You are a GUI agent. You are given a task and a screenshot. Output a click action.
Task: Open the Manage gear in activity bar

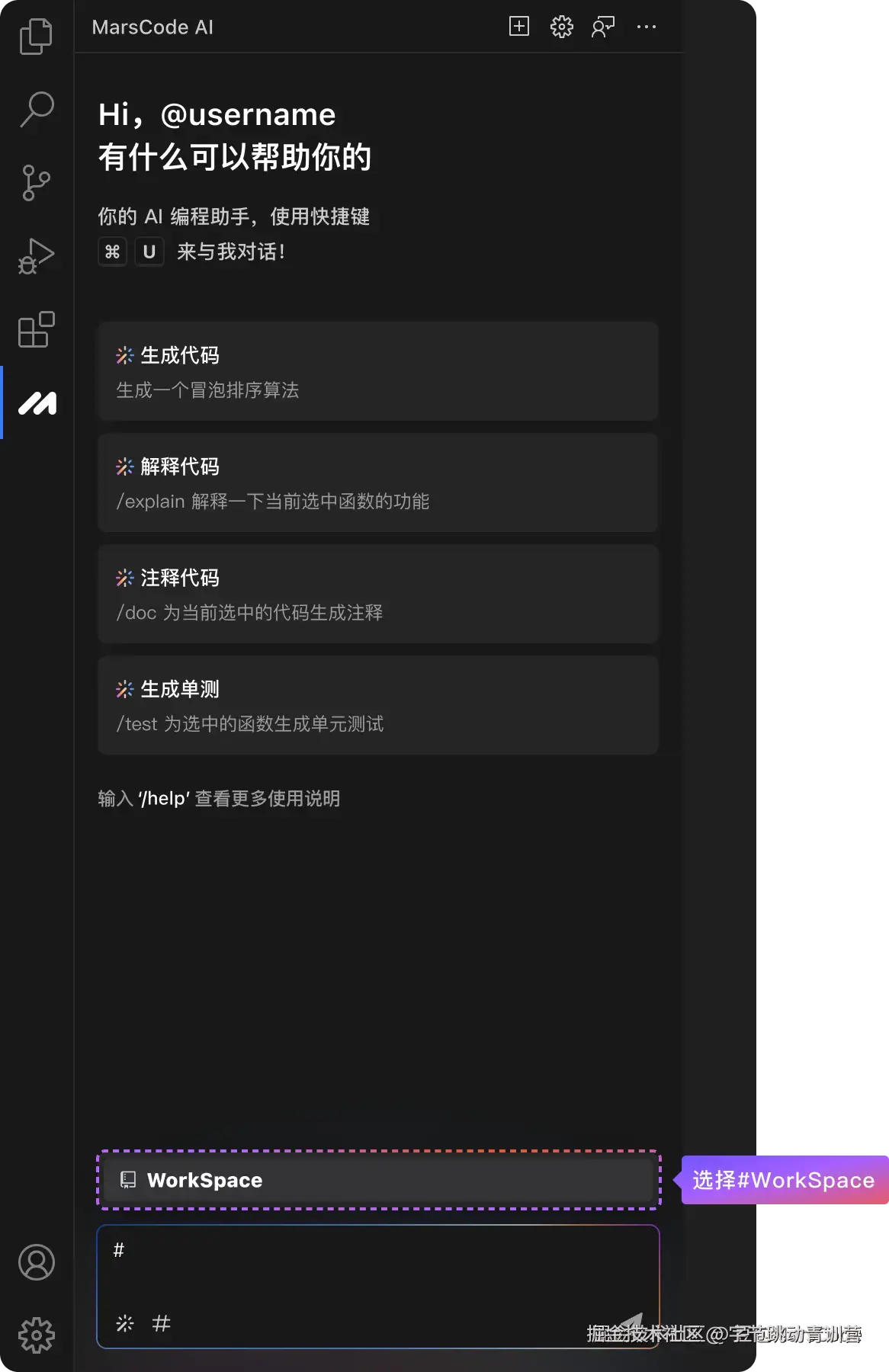[36, 1335]
